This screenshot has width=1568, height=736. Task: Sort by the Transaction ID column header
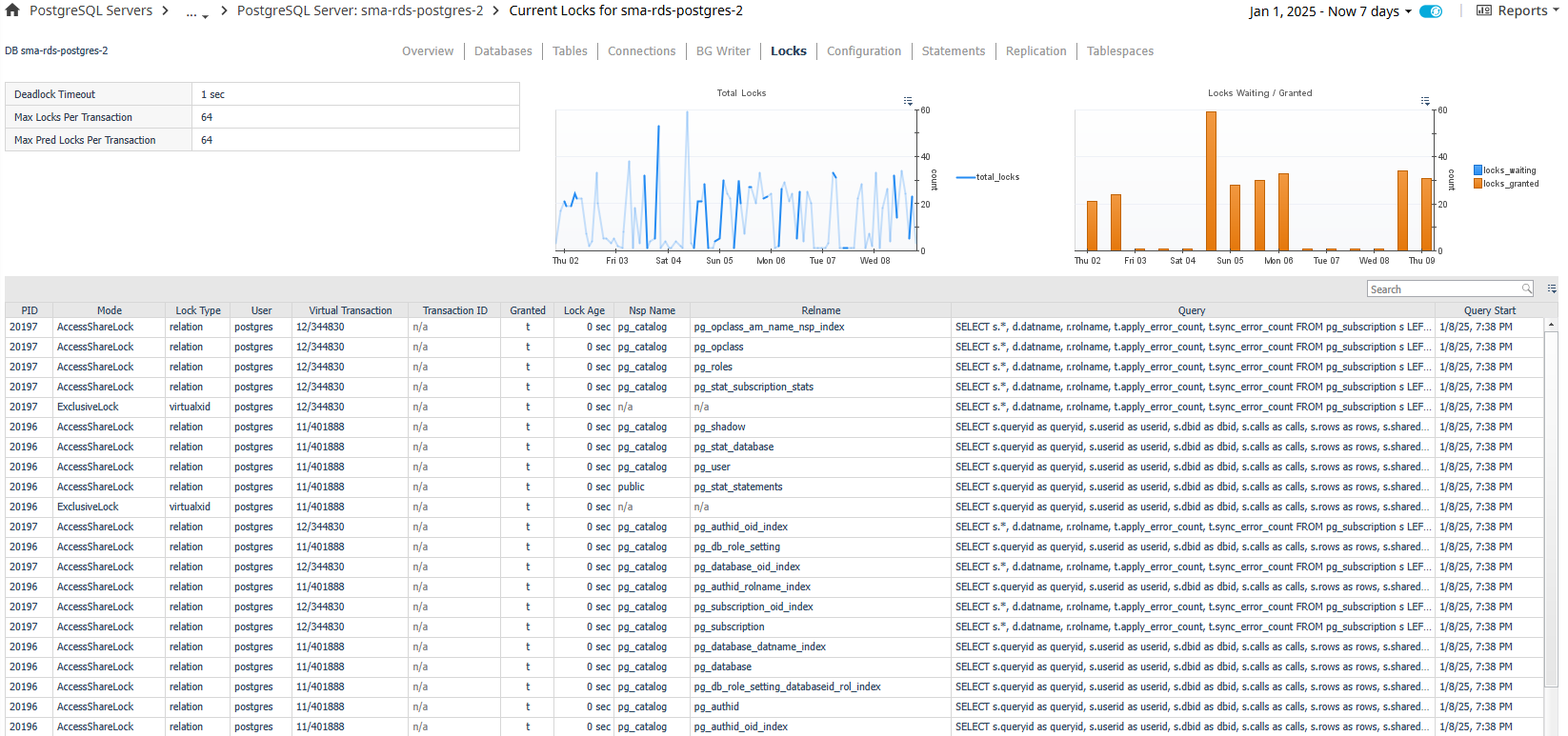[454, 310]
